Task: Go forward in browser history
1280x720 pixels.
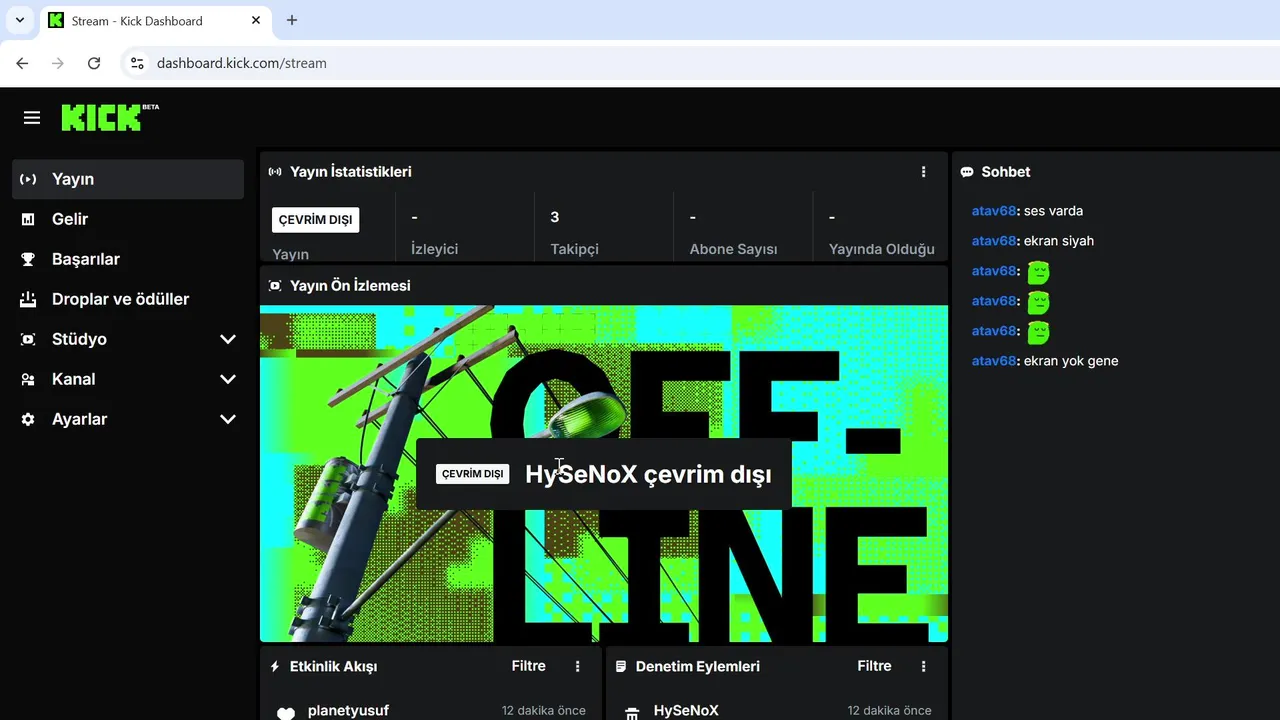Action: 58,63
